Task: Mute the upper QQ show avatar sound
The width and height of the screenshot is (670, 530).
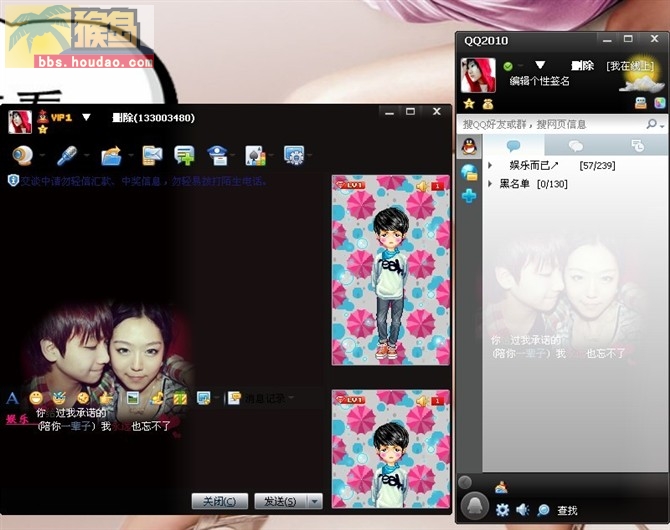Action: pos(422,186)
